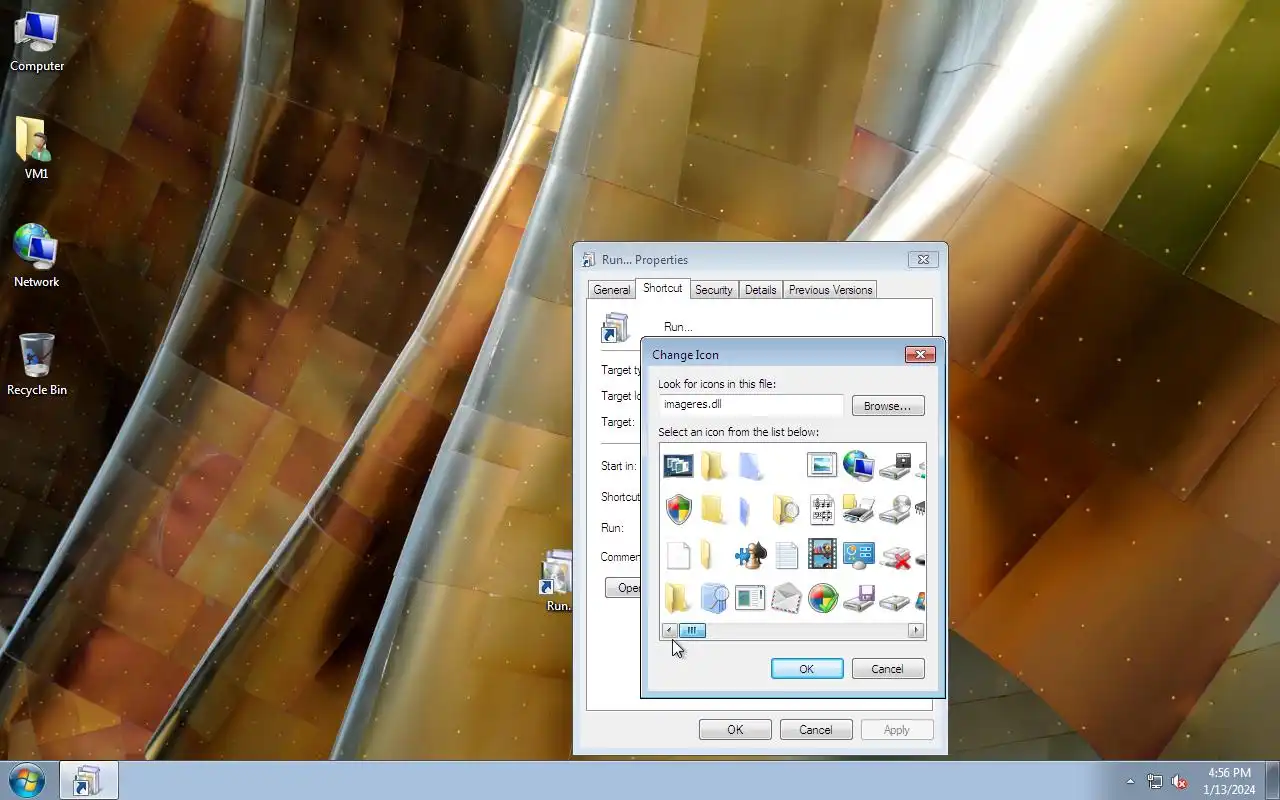1280x800 pixels.
Task: Click OK in the Change Icon dialog
Action: click(807, 669)
